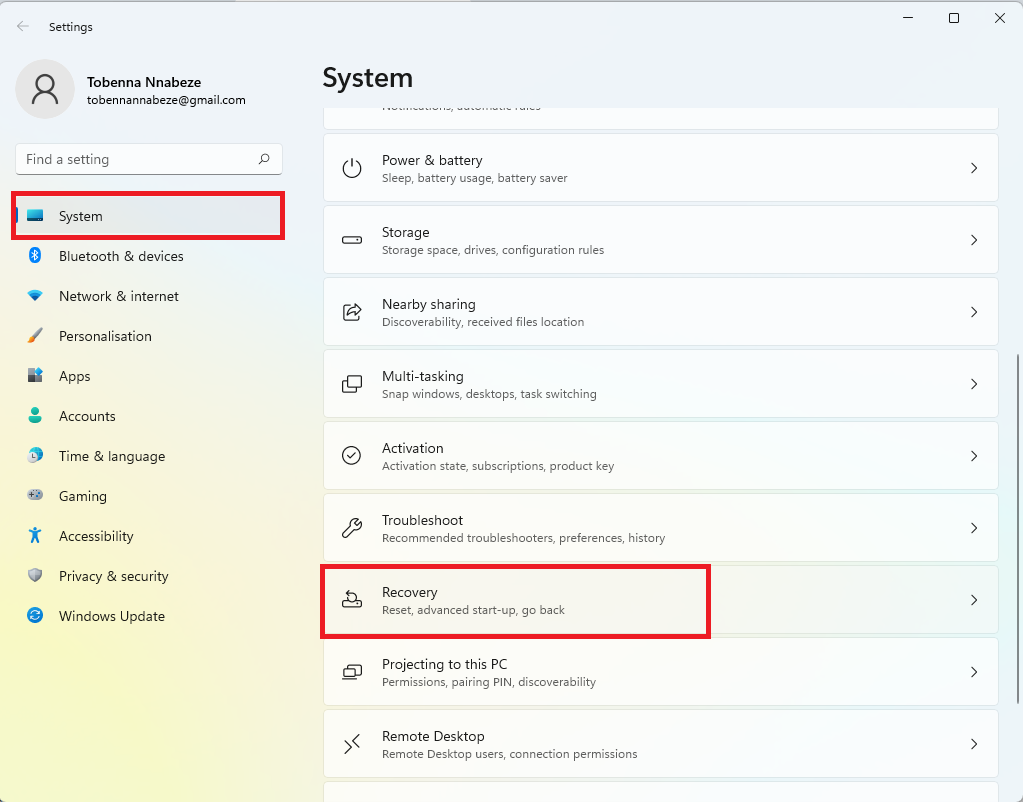Click the Windows Update icon

click(36, 616)
